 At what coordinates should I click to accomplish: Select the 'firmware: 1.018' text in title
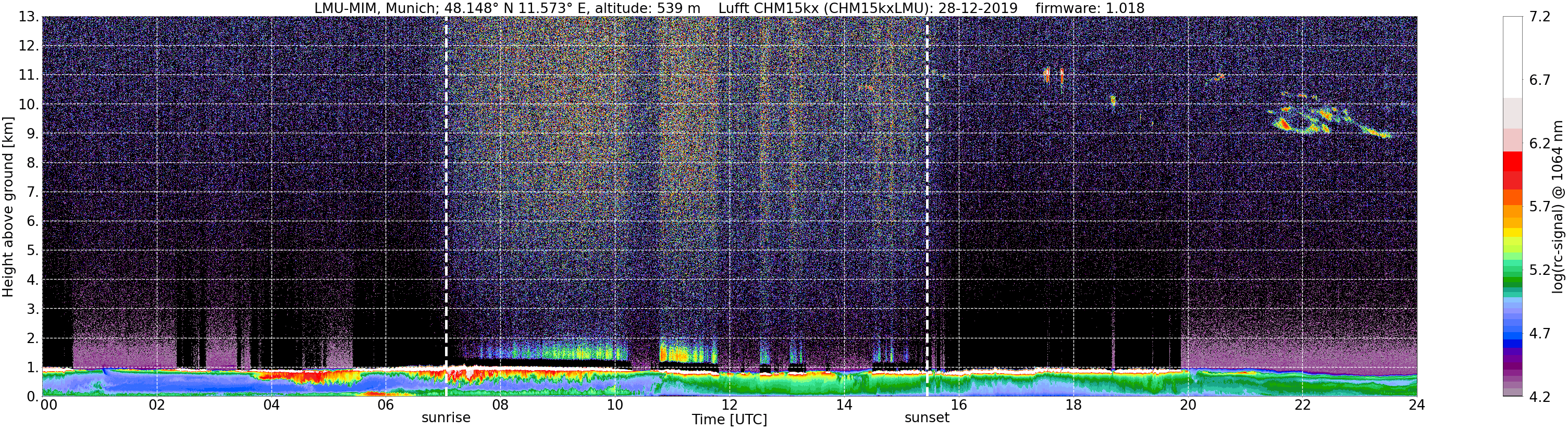tap(1090, 8)
